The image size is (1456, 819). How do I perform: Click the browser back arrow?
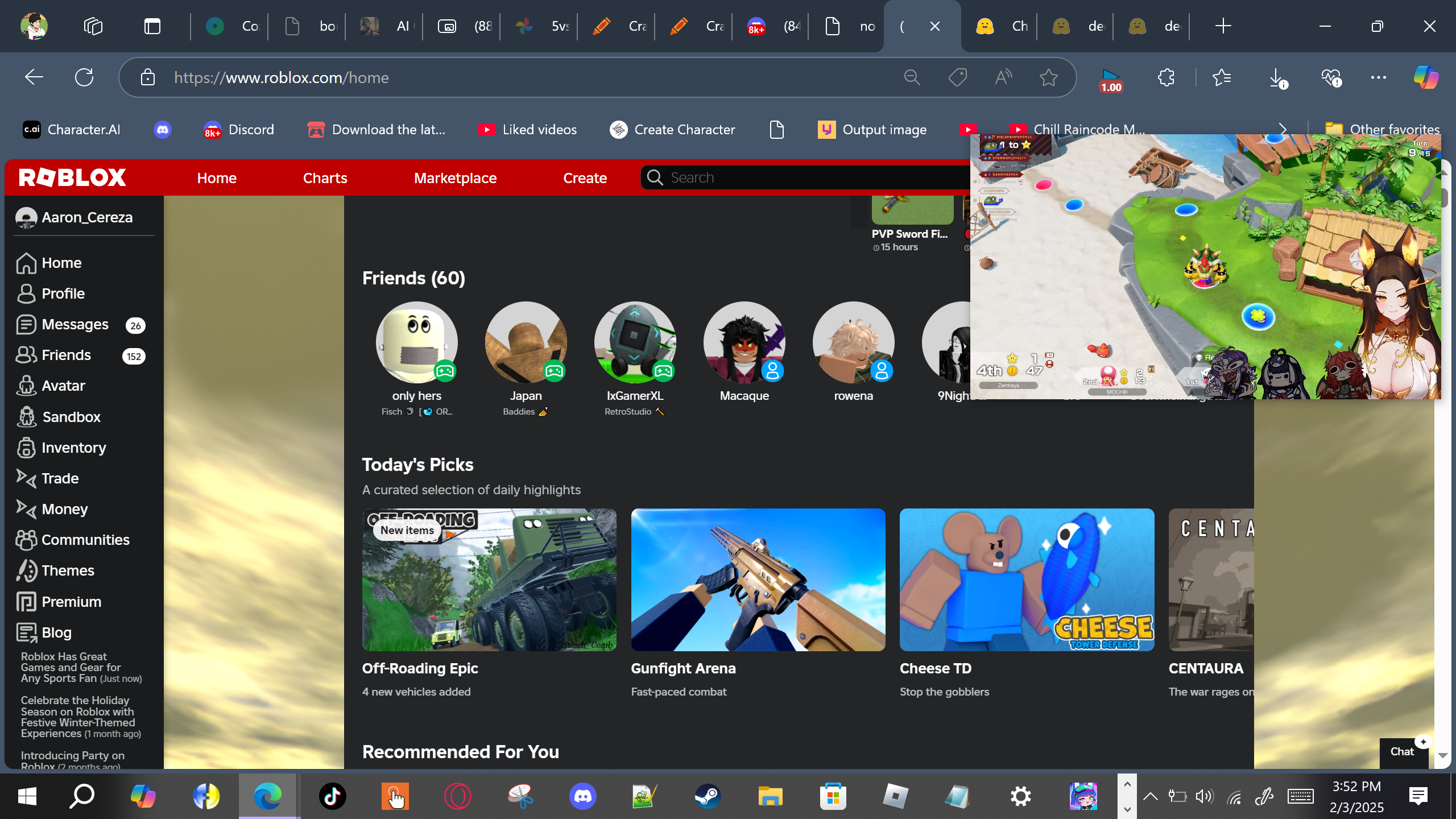coord(34,77)
